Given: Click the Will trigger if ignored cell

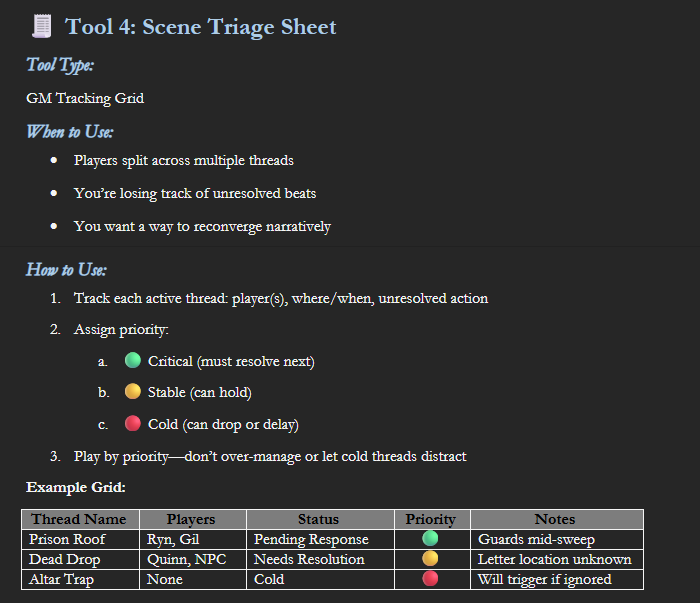Looking at the screenshot, I should pyautogui.click(x=557, y=579).
